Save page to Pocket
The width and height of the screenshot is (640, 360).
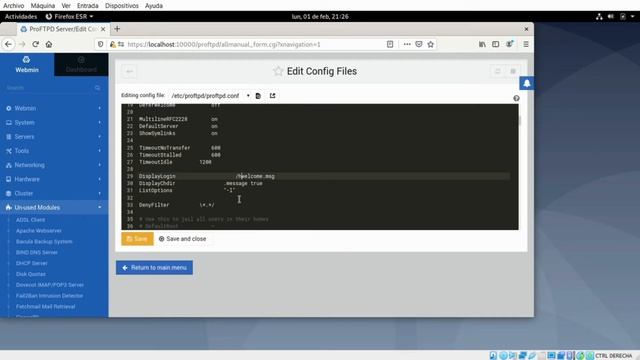(x=419, y=44)
